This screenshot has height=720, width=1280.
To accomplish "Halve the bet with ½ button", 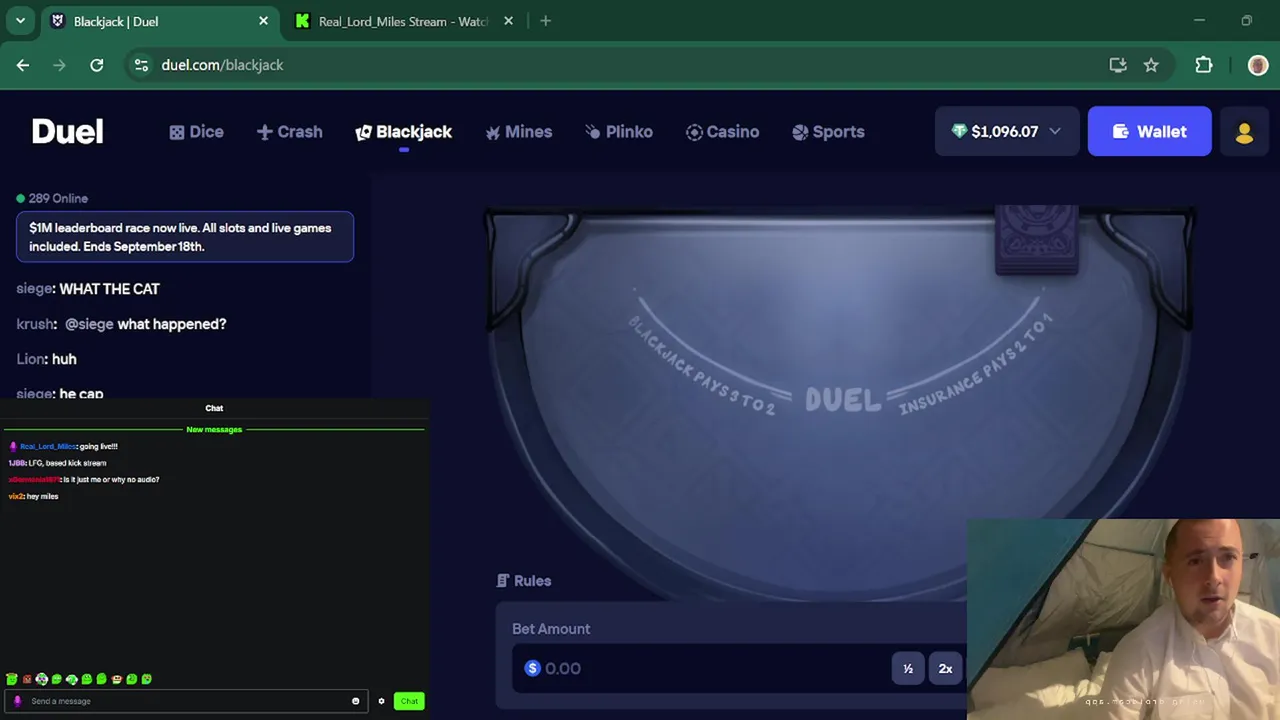I will pos(908,668).
